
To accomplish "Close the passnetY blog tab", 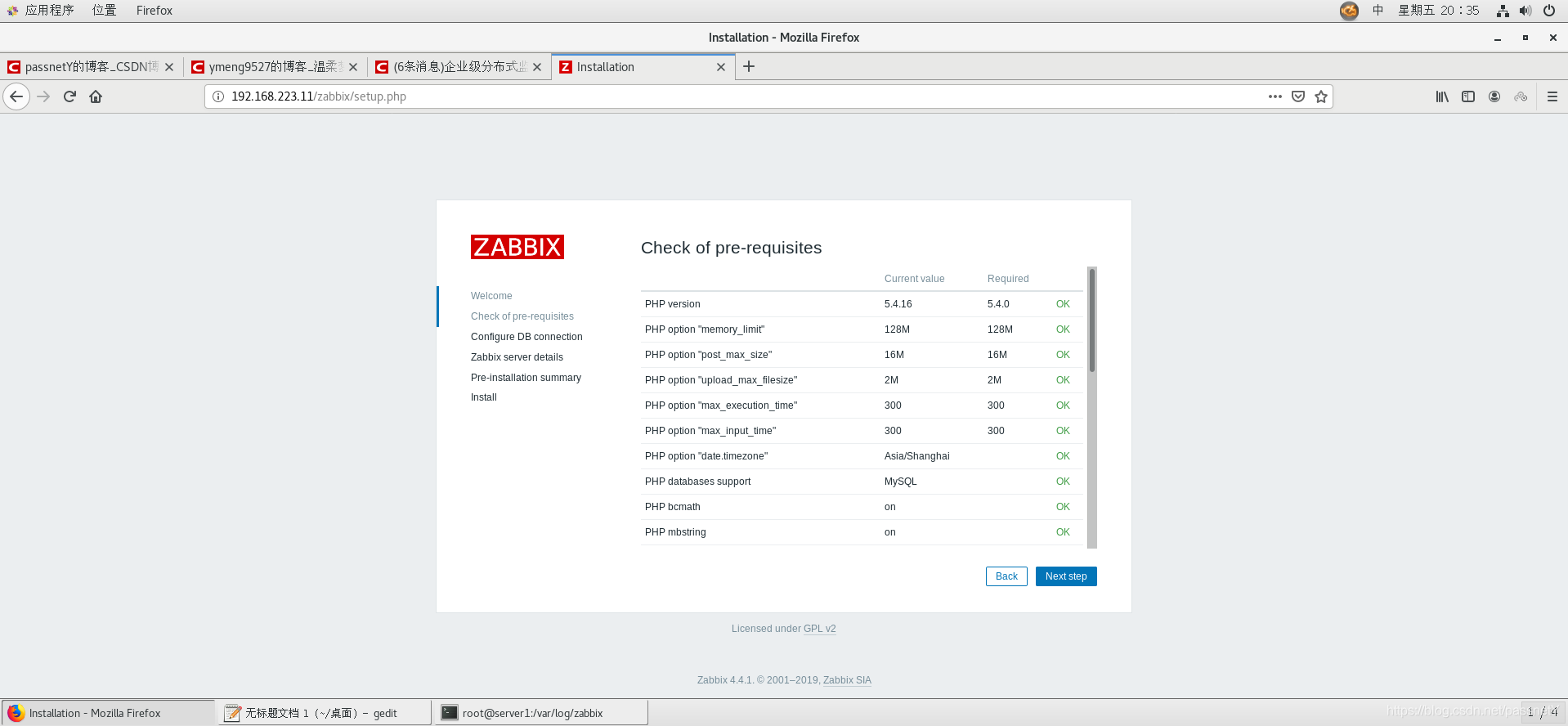I will pyautogui.click(x=169, y=67).
